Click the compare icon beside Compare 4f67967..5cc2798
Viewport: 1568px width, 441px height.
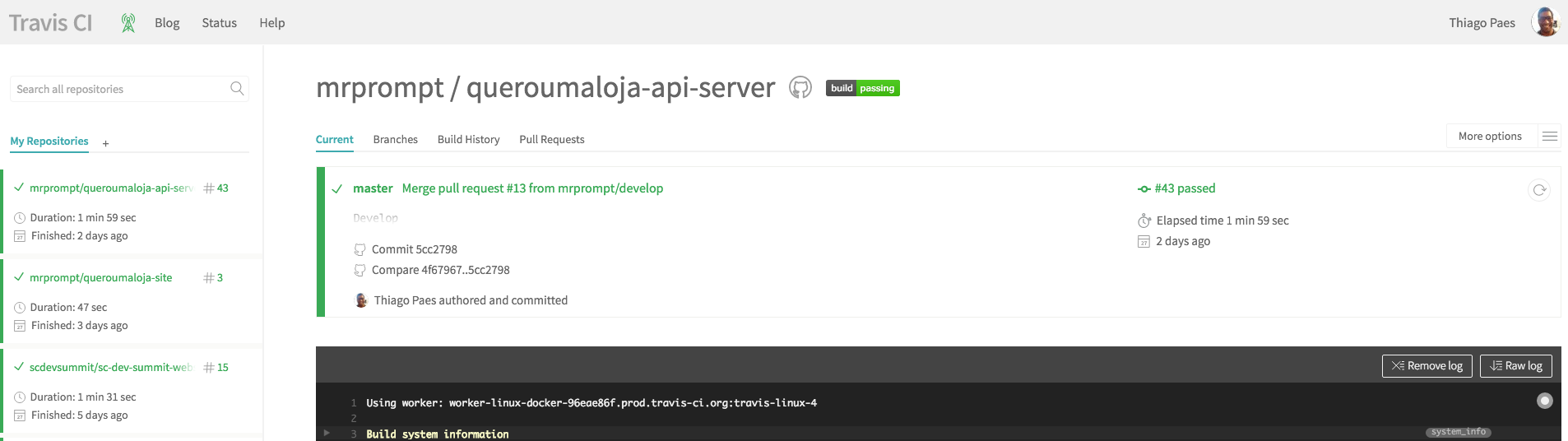tap(360, 270)
